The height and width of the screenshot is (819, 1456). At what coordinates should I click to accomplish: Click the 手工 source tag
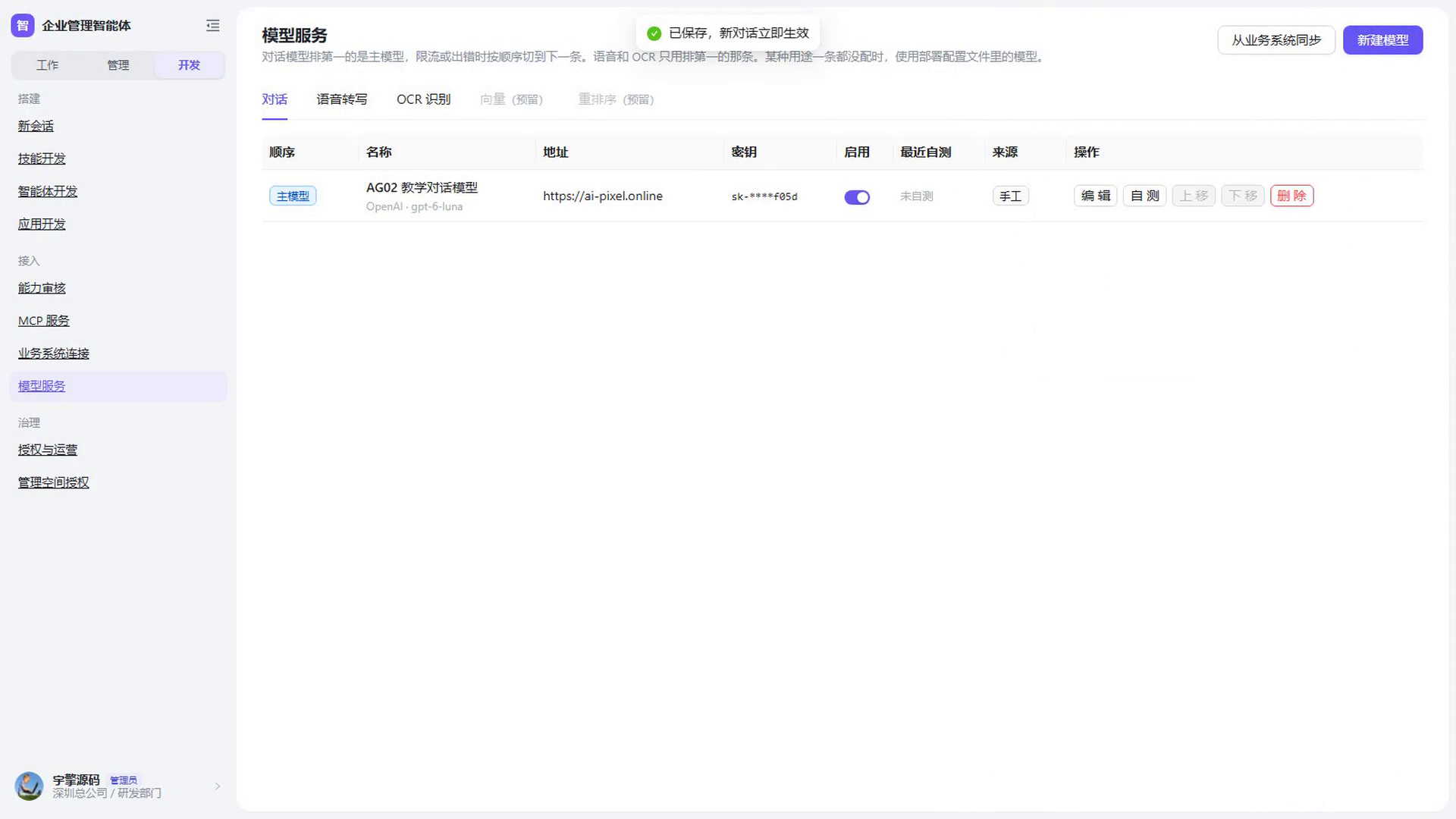(x=1010, y=196)
